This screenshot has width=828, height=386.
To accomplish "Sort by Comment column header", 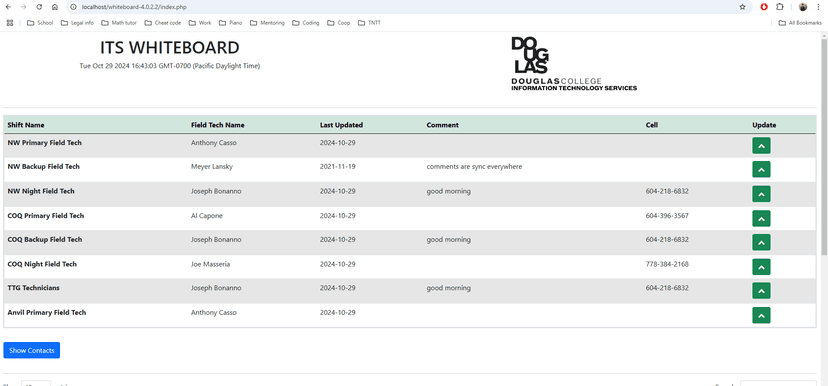I will click(x=443, y=125).
